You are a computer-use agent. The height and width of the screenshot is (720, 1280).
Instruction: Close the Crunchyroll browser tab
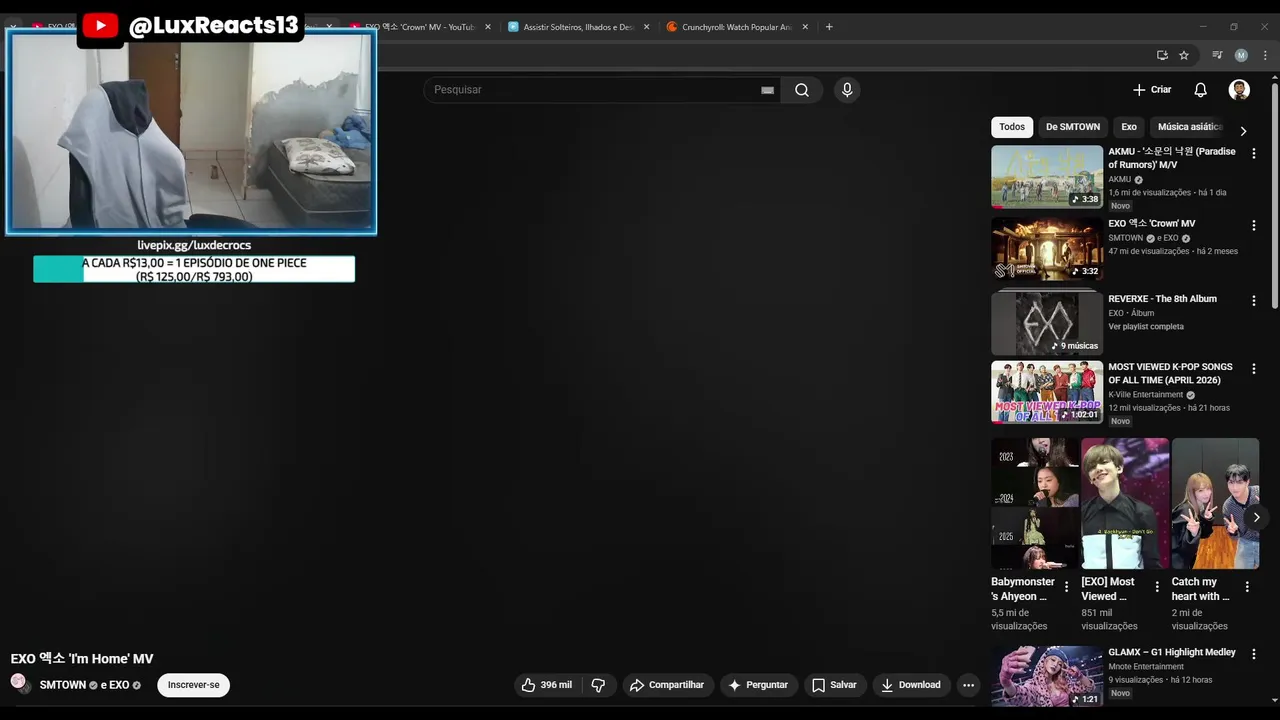[x=806, y=27]
